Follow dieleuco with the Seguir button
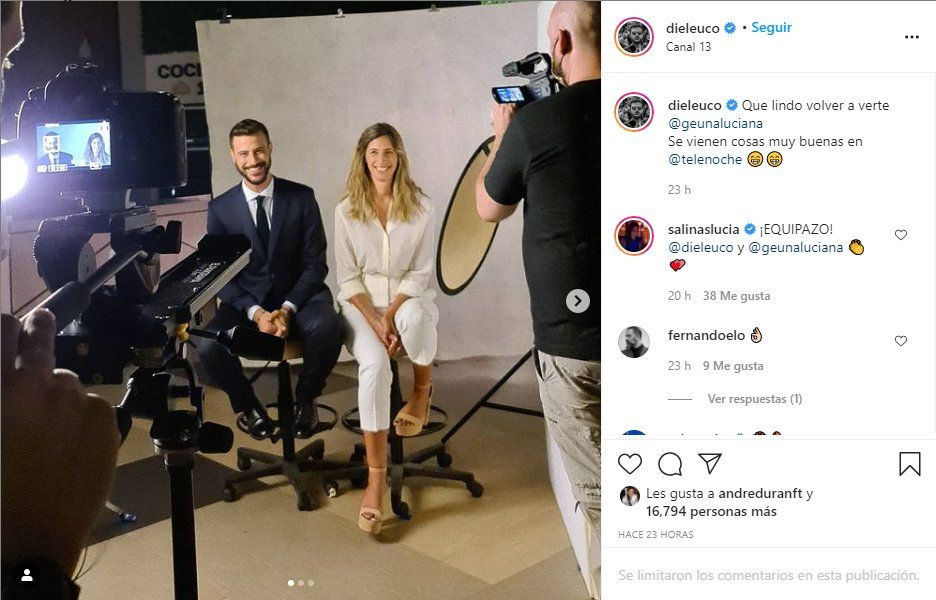 tap(771, 27)
